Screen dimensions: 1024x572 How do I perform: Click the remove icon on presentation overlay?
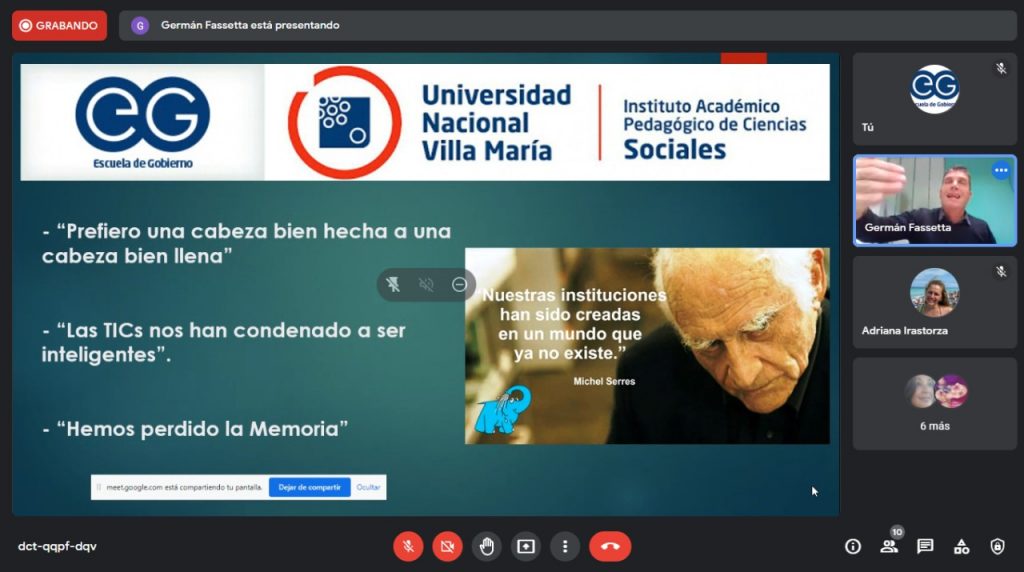pos(459,285)
